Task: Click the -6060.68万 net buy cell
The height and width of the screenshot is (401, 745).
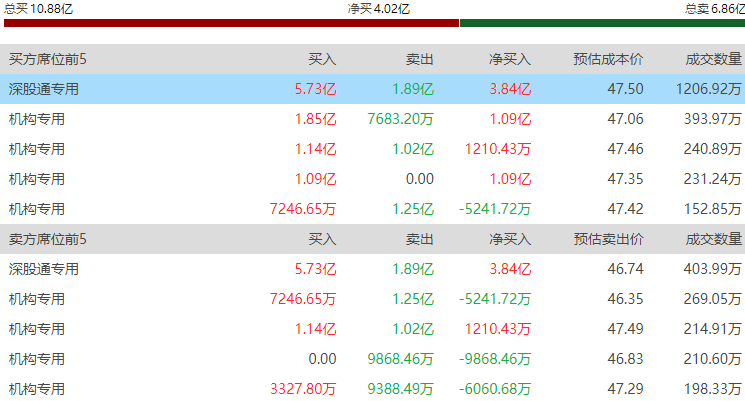Action: [x=495, y=389]
